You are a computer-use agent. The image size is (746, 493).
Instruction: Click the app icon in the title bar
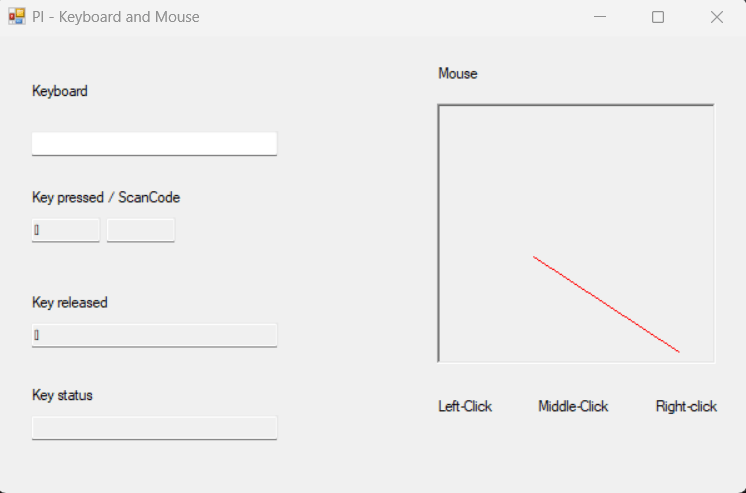tap(16, 17)
